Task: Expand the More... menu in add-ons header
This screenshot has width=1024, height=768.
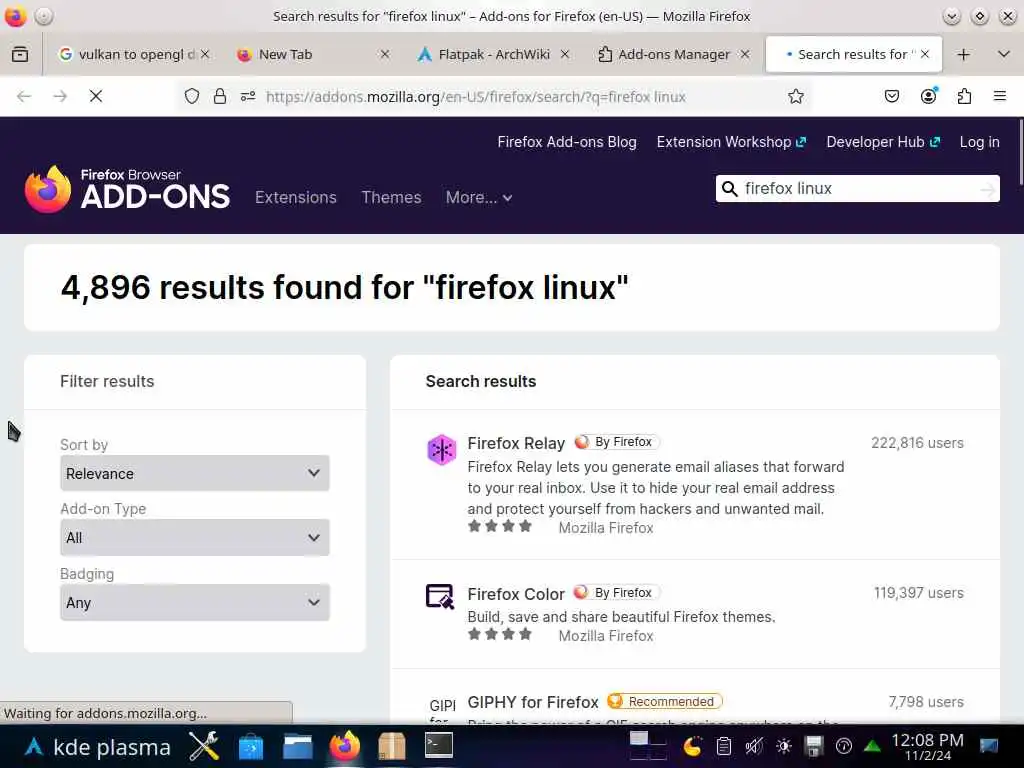Action: coord(479,197)
